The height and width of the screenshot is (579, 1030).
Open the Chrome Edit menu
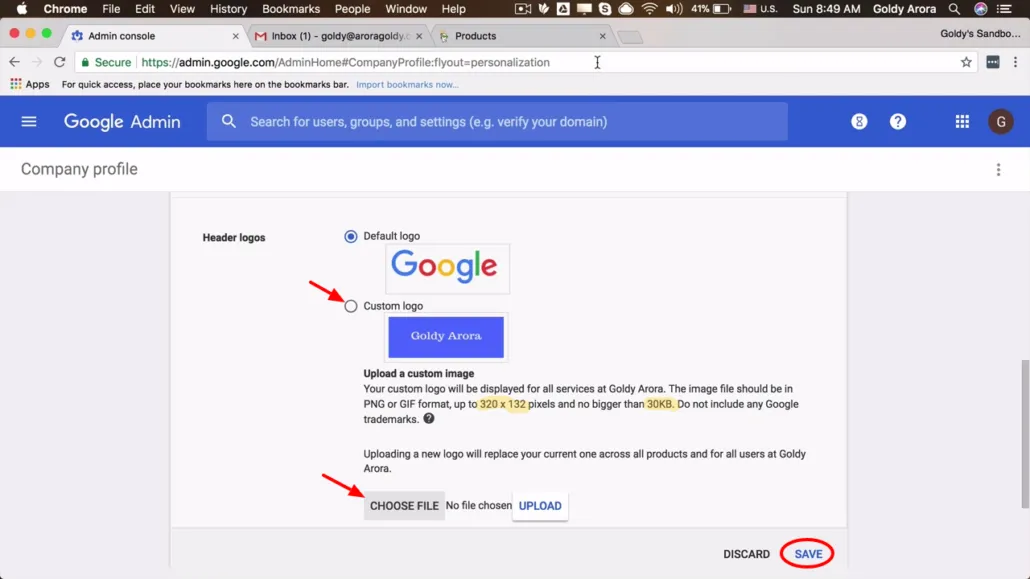[x=145, y=9]
